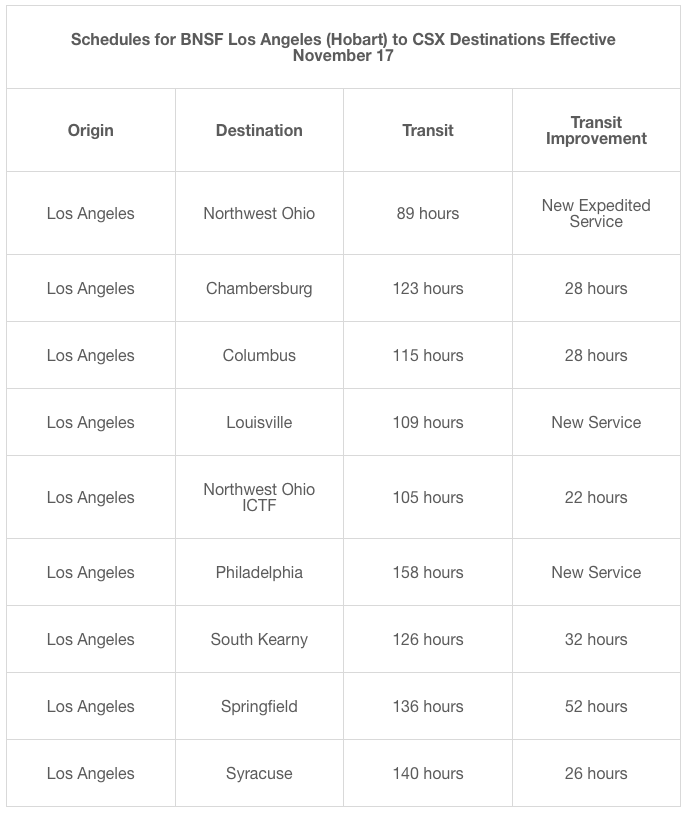The width and height of the screenshot is (686, 813).
Task: Click the schedule table title heading
Action: 343,47
